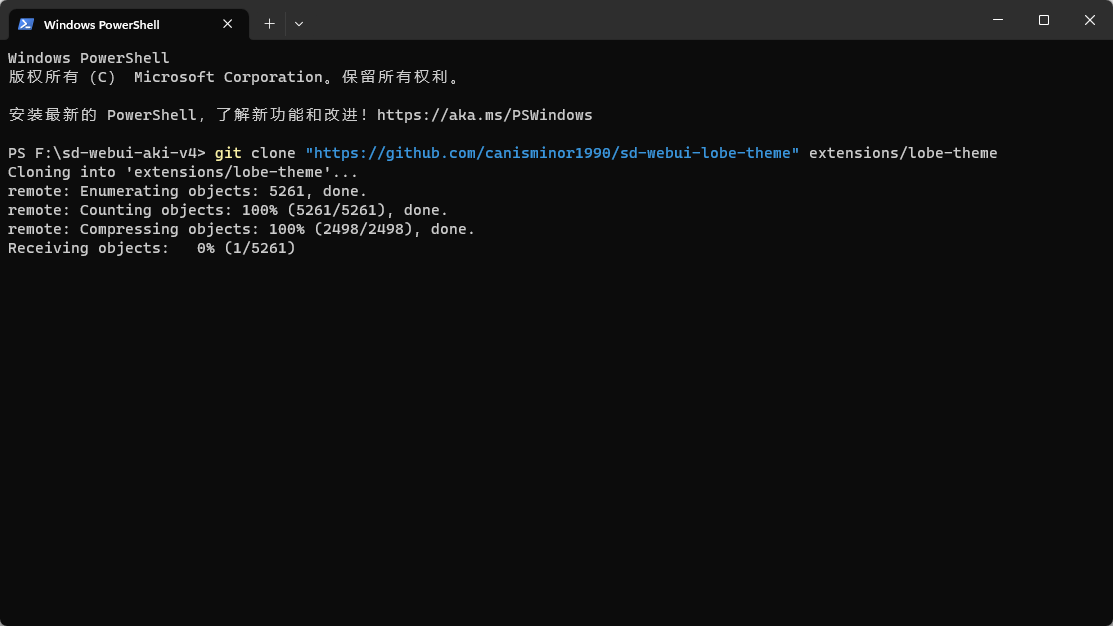Click the Counting objects 100% line
This screenshot has width=1113, height=626.
click(227, 210)
